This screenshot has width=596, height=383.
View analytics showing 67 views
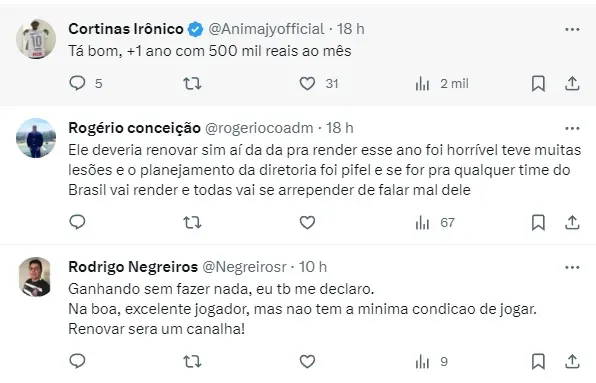435,223
